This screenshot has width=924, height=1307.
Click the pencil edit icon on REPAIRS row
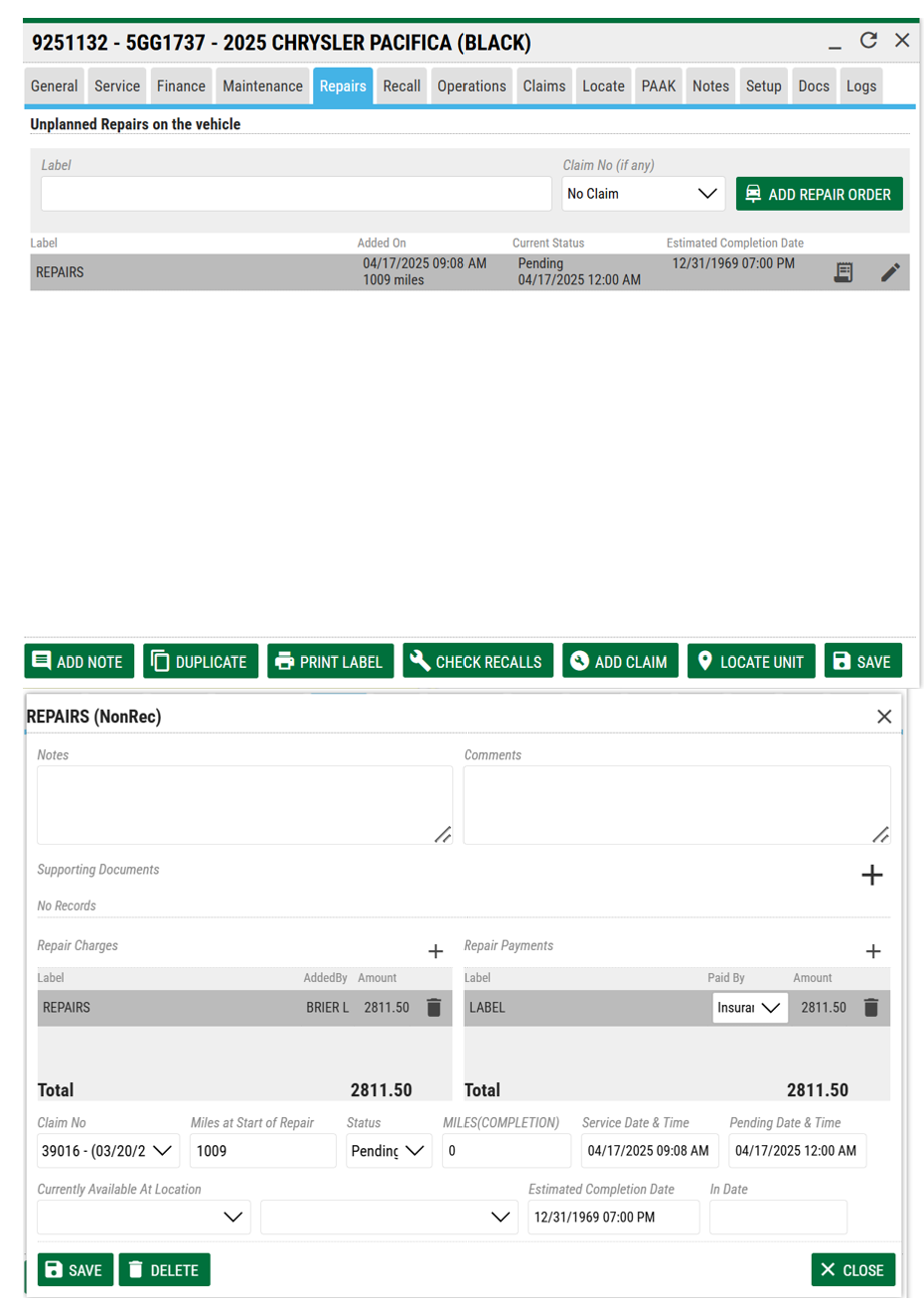(890, 272)
